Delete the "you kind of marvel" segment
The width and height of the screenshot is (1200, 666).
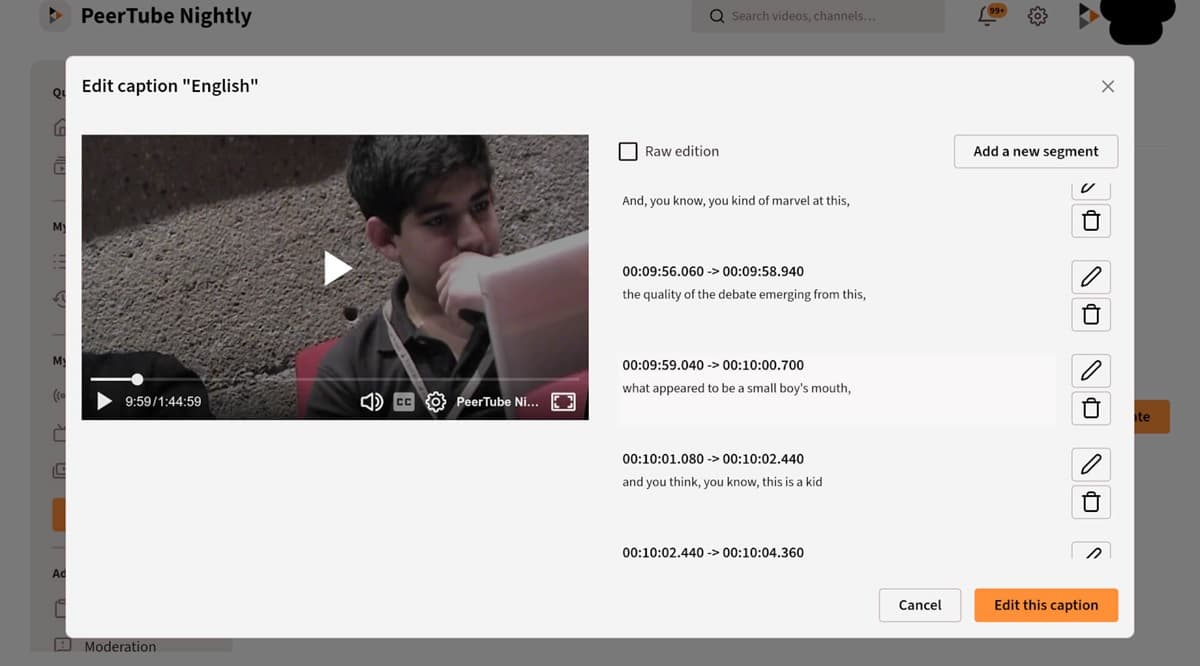click(x=1091, y=220)
